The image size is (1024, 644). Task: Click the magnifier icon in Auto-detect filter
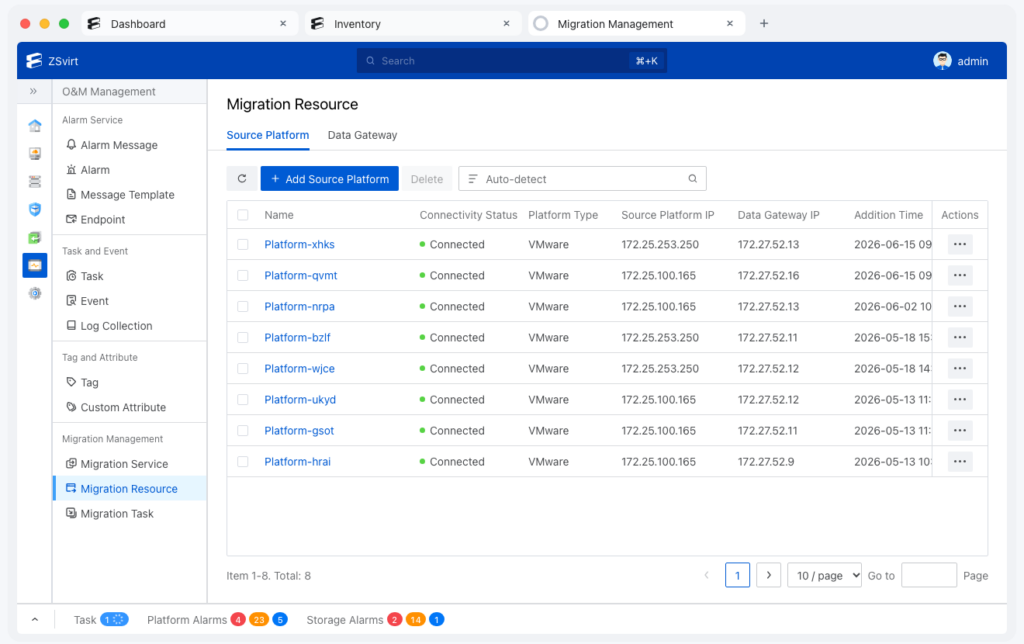(x=692, y=178)
